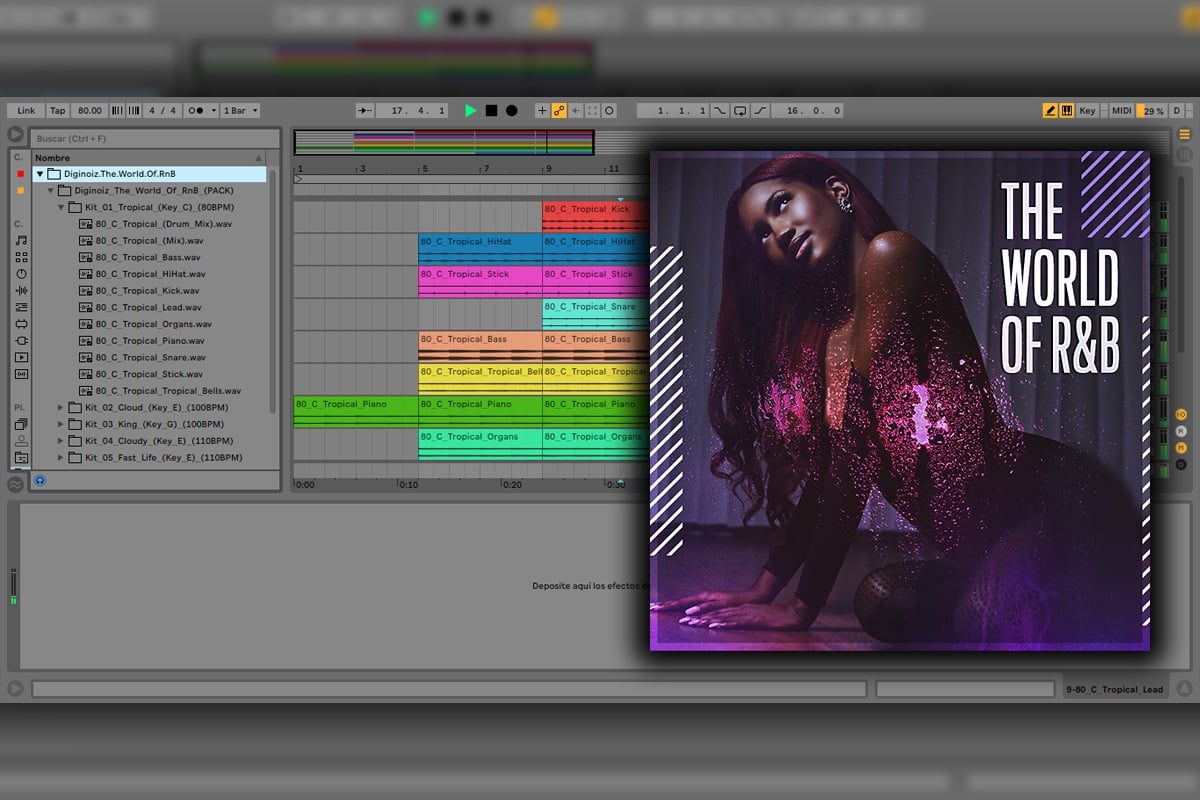Viewport: 1200px width, 800px height.
Task: Select the red 80_C_Tropical_Kick clip
Action: tap(595, 216)
